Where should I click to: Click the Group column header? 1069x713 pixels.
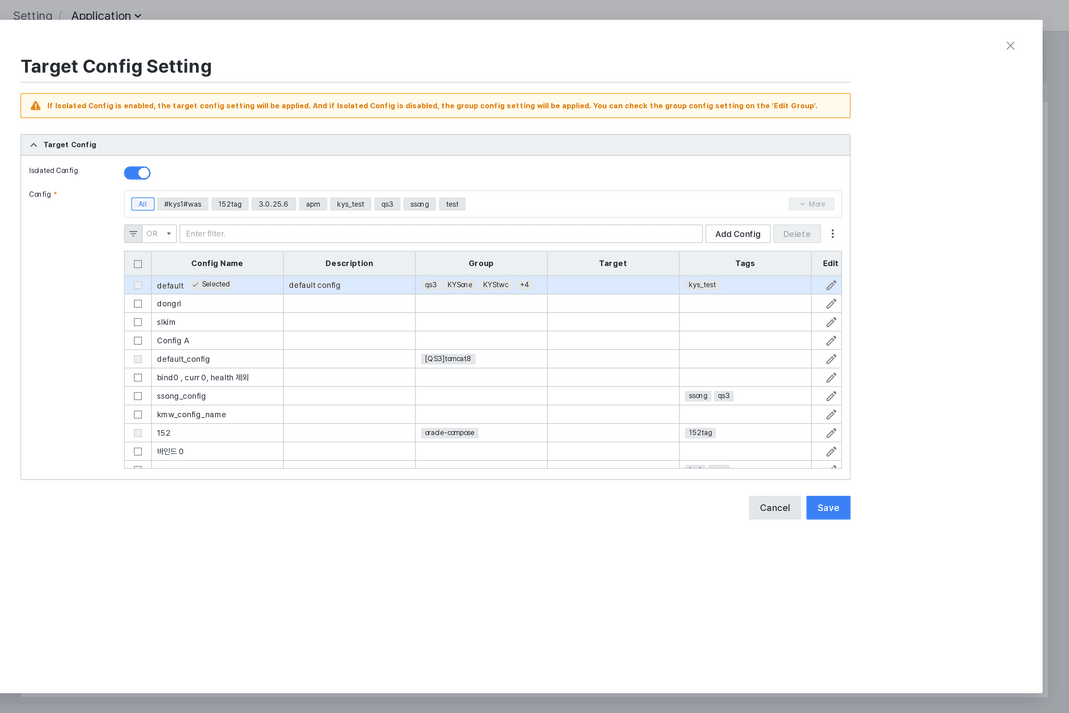click(481, 263)
